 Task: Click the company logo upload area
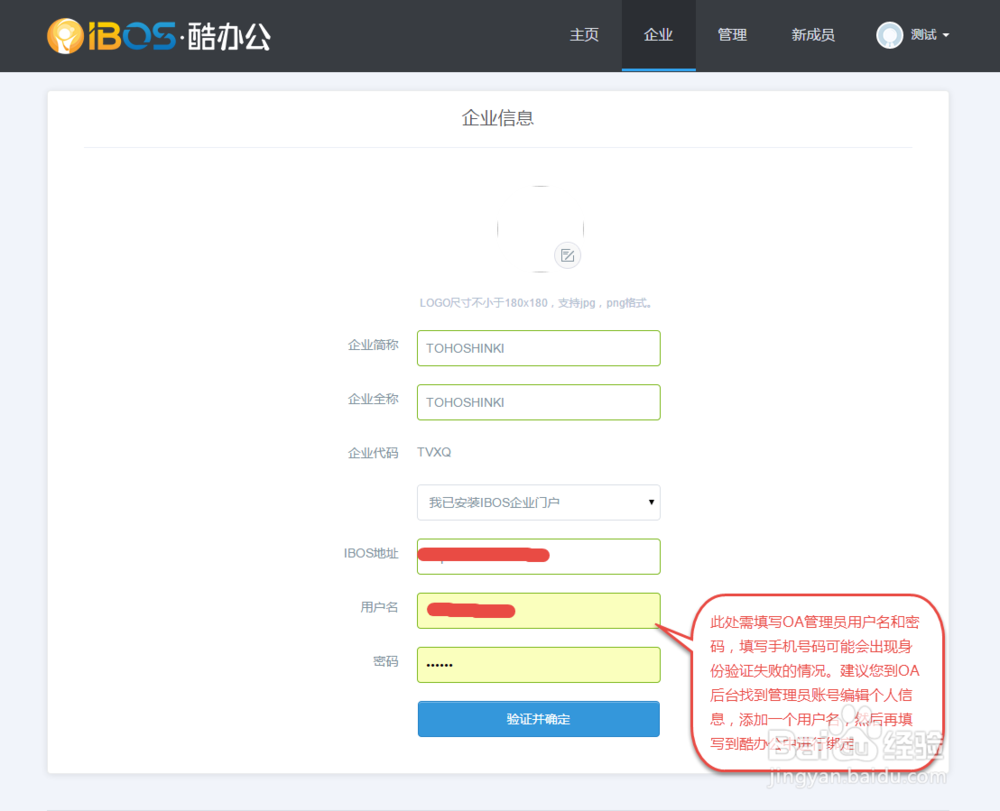[x=540, y=229]
